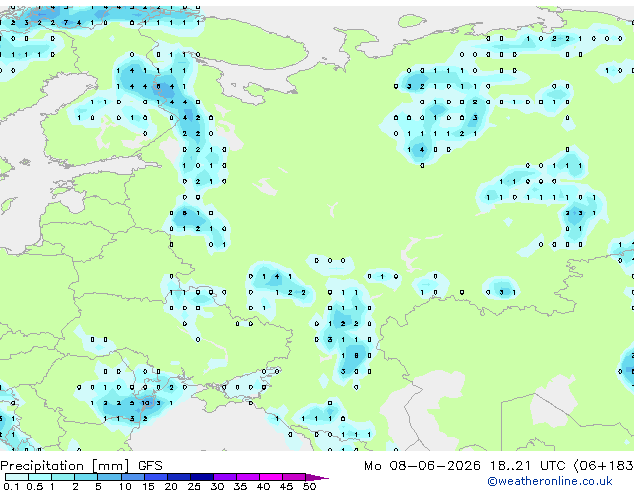This screenshot has height=490, width=634.
Task: Click the 2–5 mm legend color swatch
Action: coord(86,477)
